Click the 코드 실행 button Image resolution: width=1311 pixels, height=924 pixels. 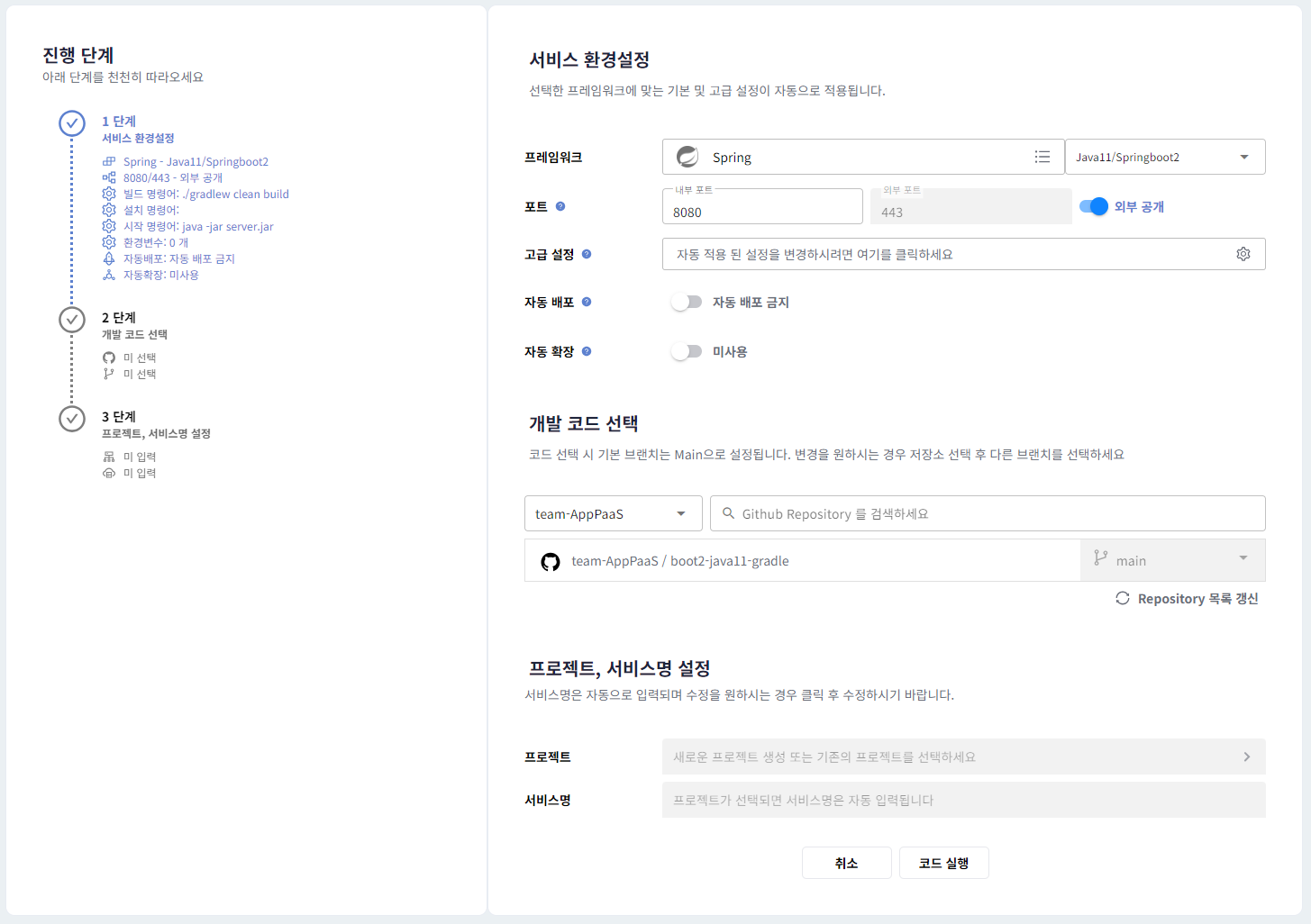943,863
